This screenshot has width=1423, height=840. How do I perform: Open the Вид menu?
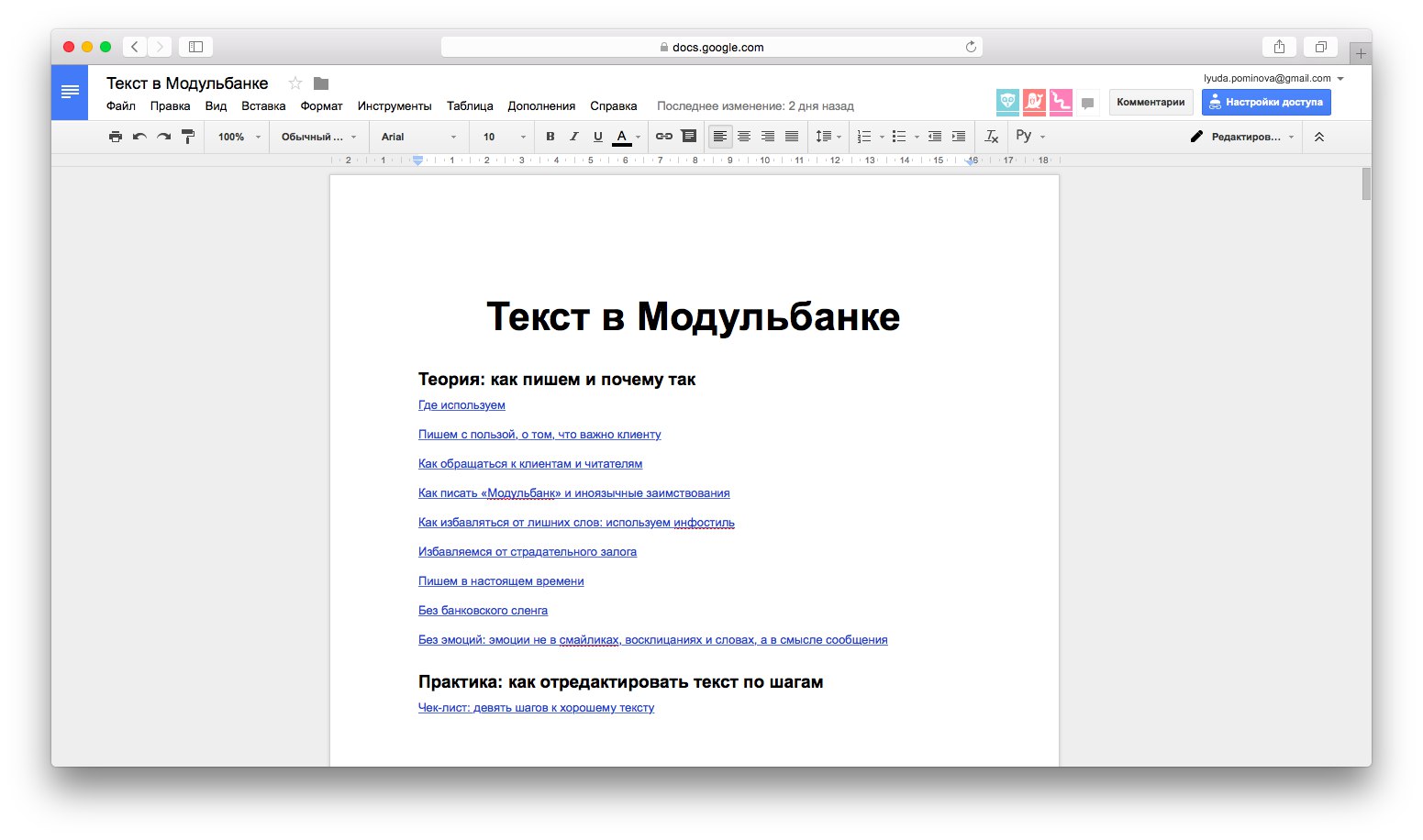[216, 105]
